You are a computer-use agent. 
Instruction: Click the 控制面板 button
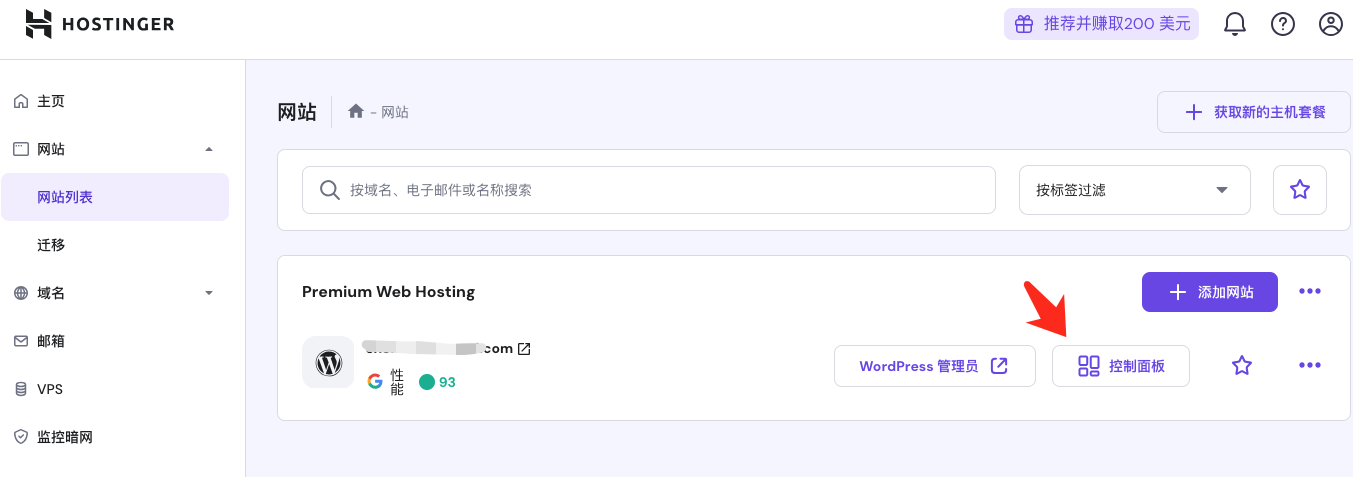point(1121,366)
